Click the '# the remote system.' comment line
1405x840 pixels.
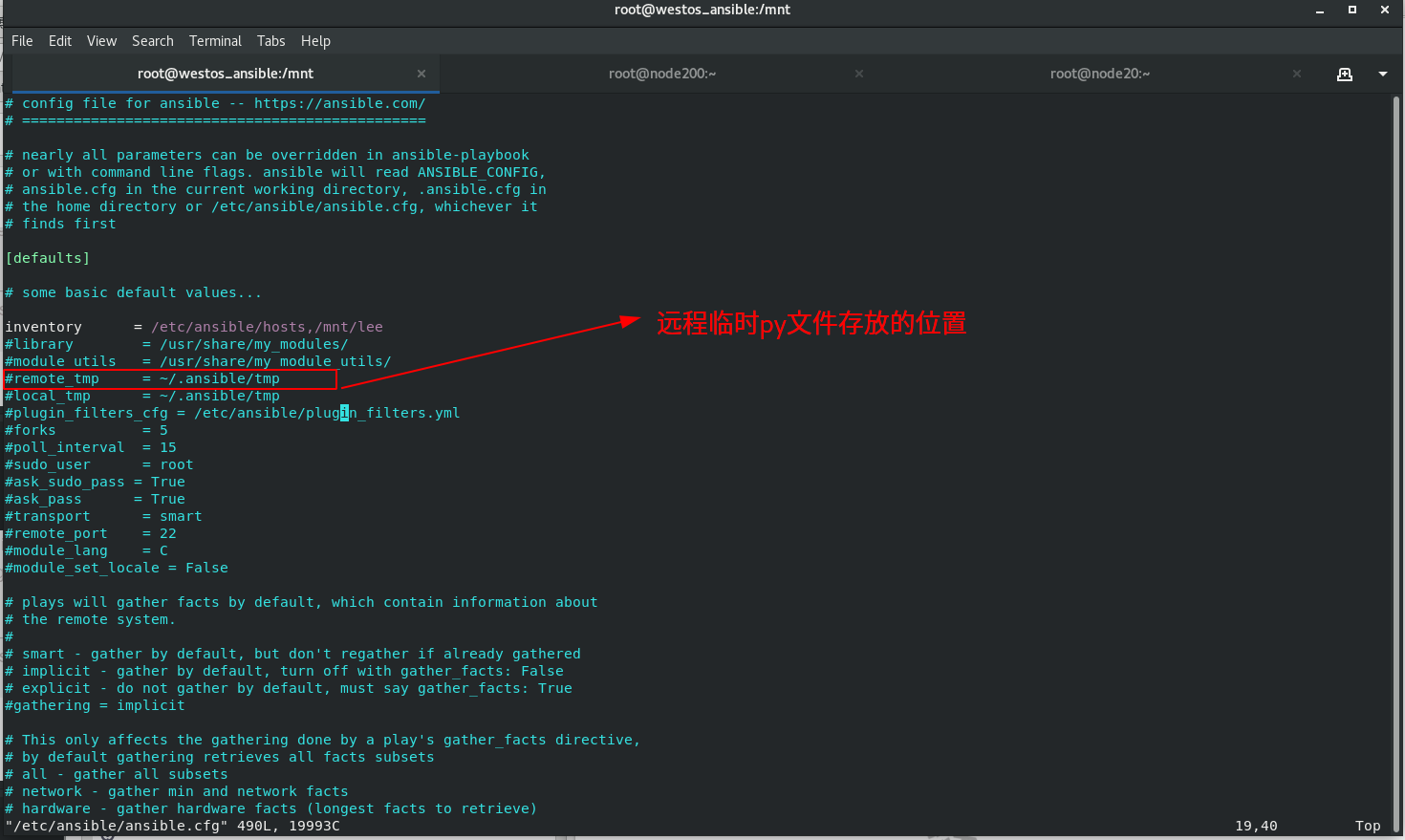[91, 619]
